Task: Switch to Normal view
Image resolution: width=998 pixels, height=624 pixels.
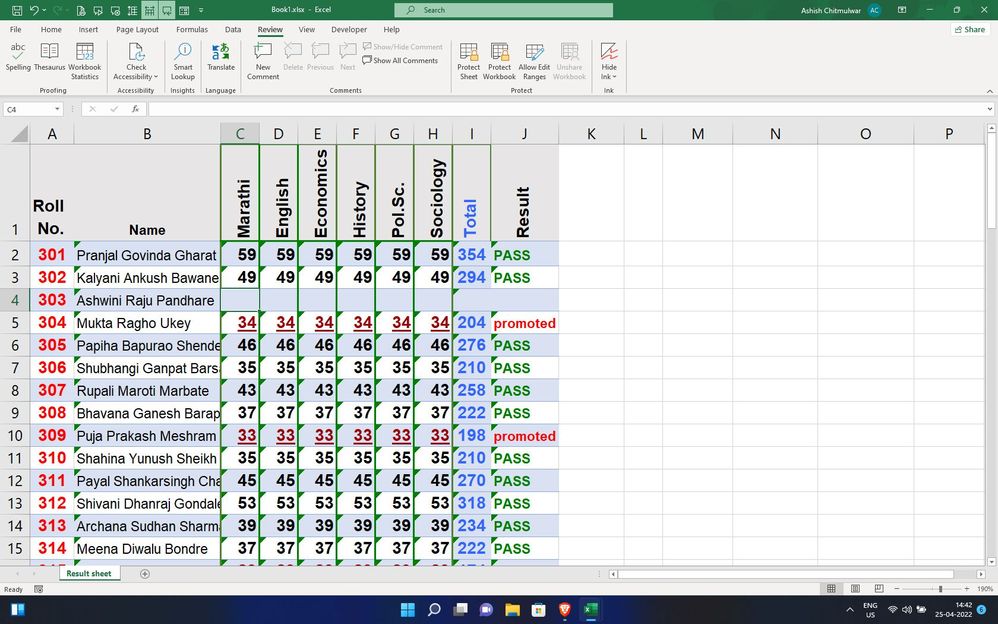Action: (x=831, y=589)
